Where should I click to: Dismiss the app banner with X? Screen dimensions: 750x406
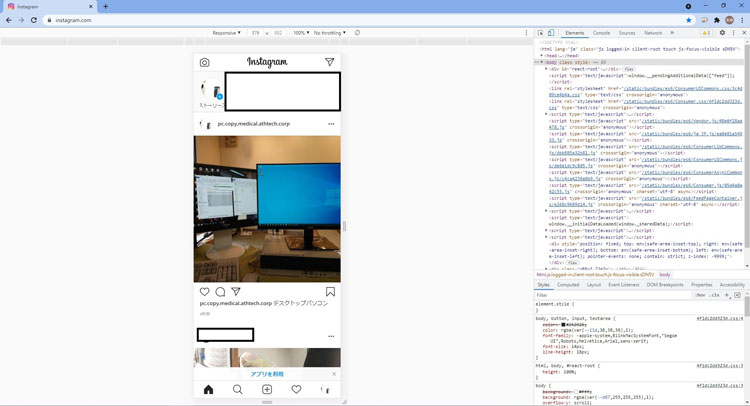pos(334,374)
